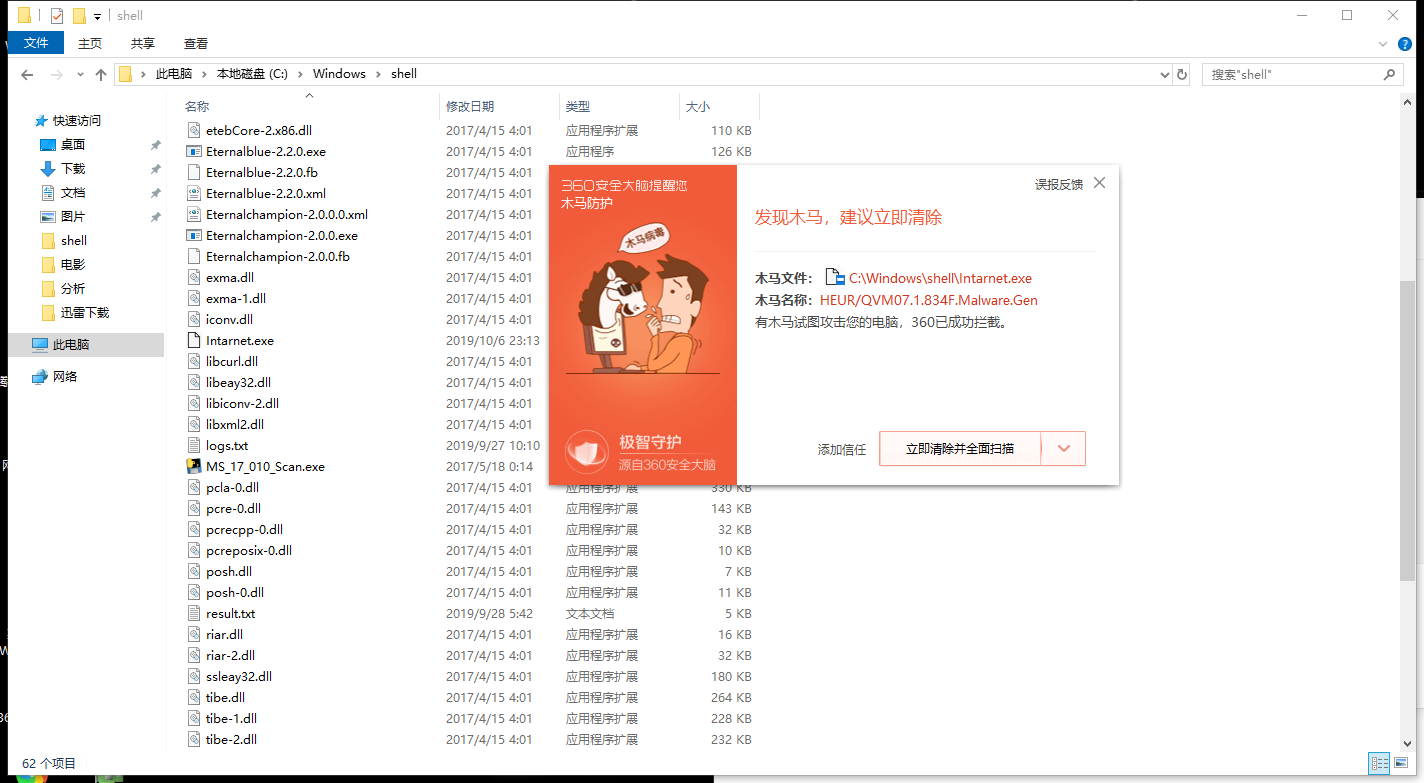The width and height of the screenshot is (1424, 783).
Task: Sort by 名称 column header
Action: (197, 106)
